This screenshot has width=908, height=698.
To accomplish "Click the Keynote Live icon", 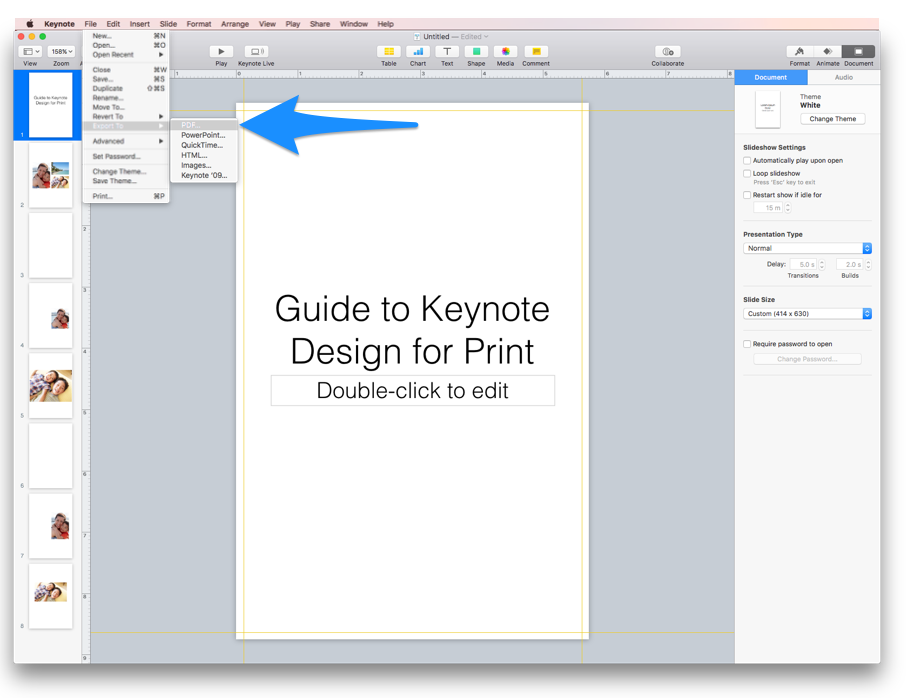I will [256, 52].
